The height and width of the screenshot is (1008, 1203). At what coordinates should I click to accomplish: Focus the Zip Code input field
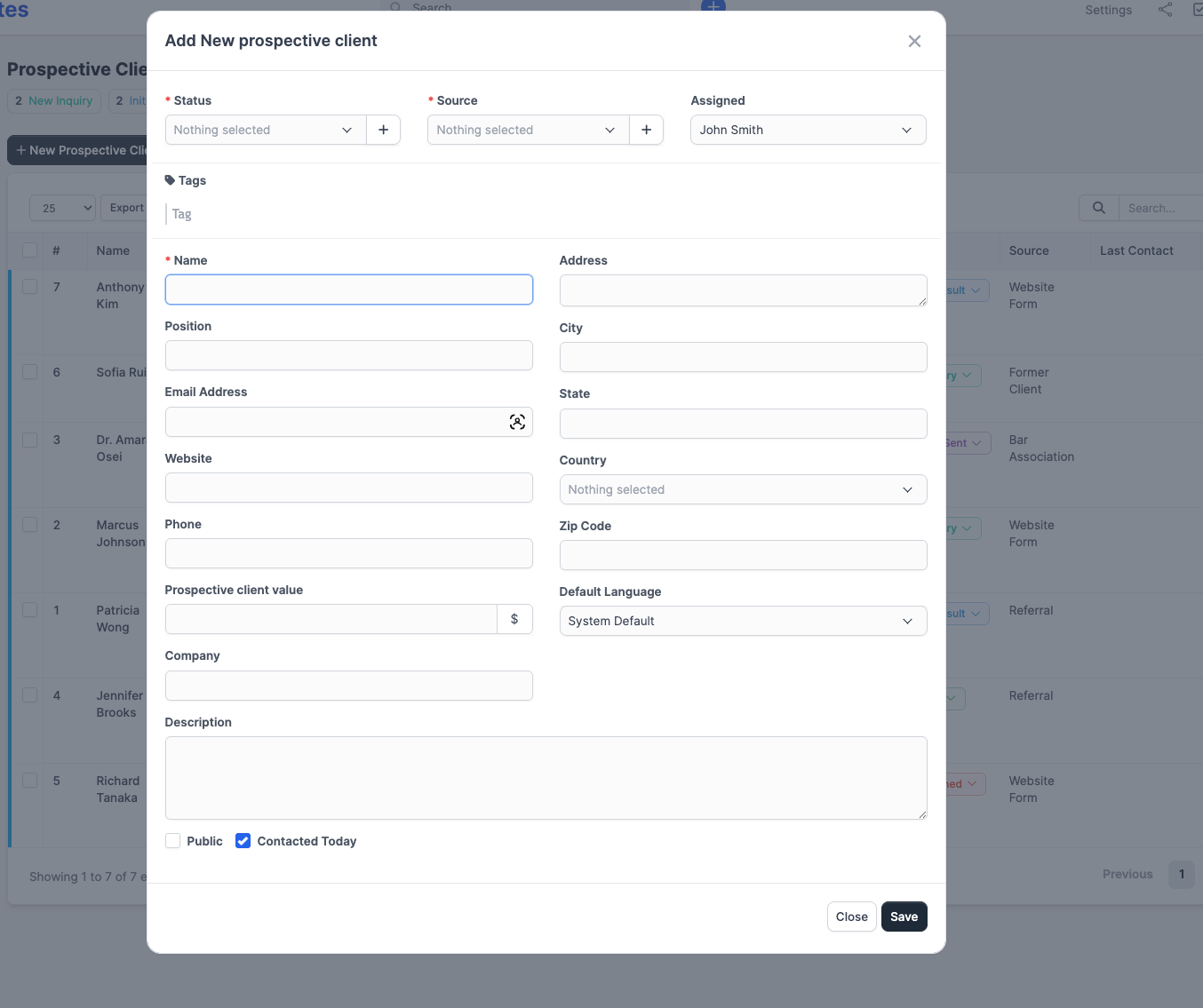[x=744, y=555]
